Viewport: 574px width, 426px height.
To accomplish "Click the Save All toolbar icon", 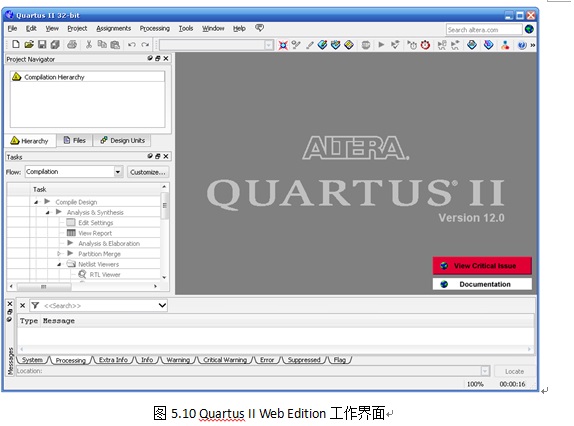I will tap(55, 44).
